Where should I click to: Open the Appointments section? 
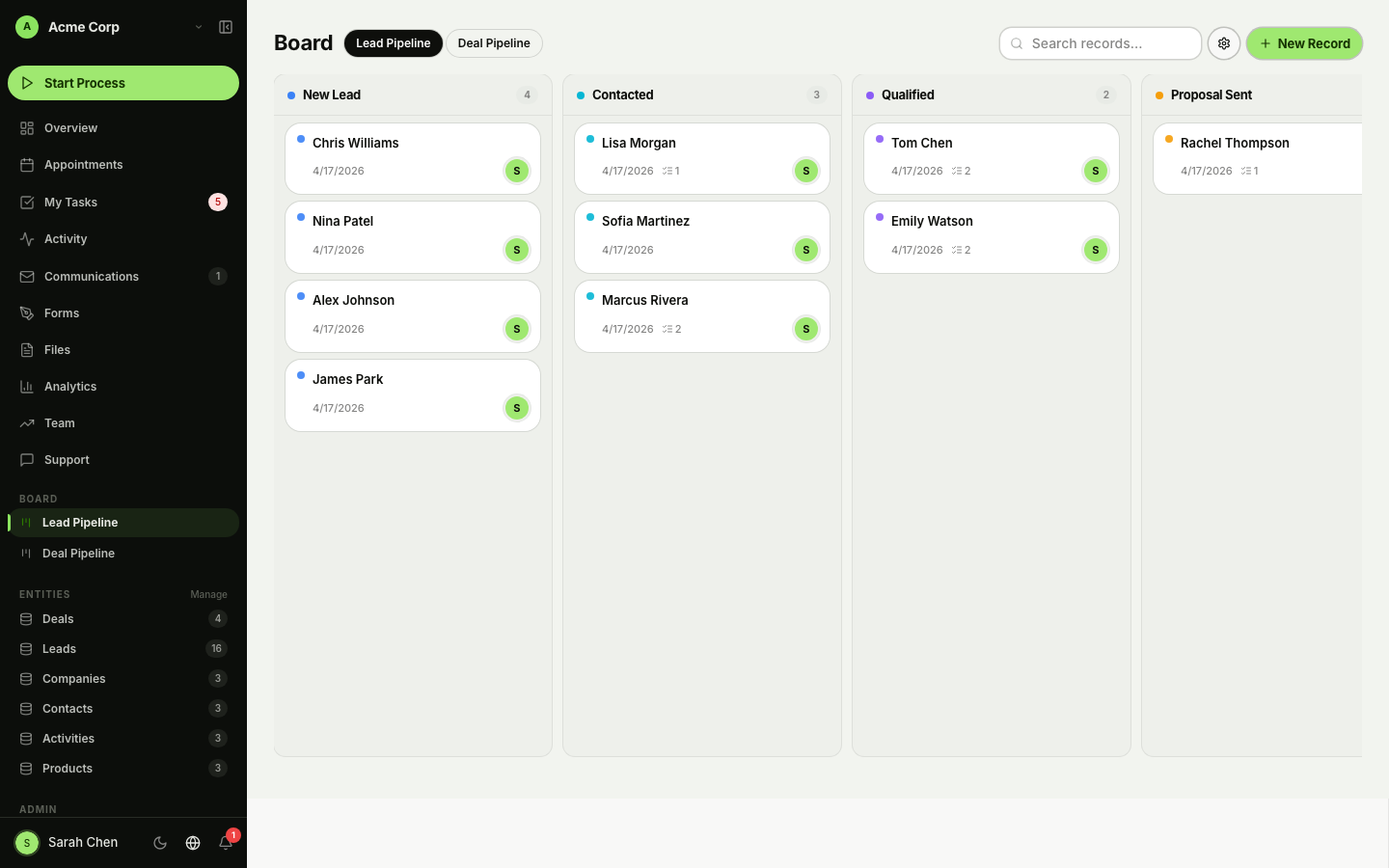click(84, 164)
